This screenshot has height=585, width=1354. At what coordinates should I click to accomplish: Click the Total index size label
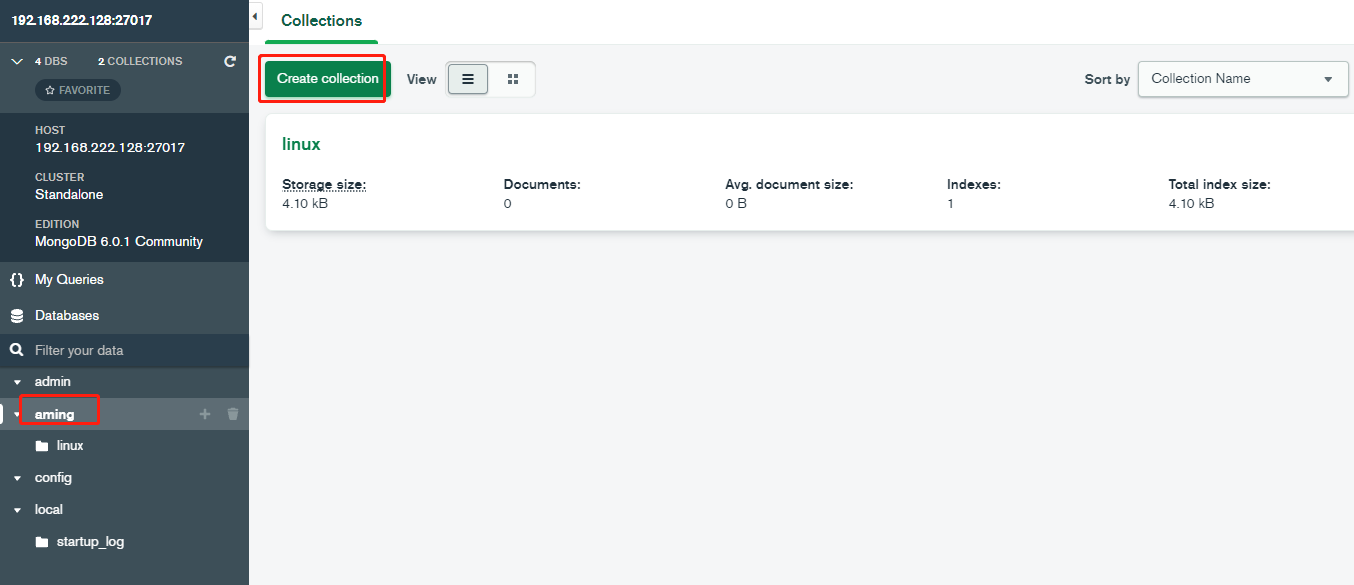click(1219, 185)
